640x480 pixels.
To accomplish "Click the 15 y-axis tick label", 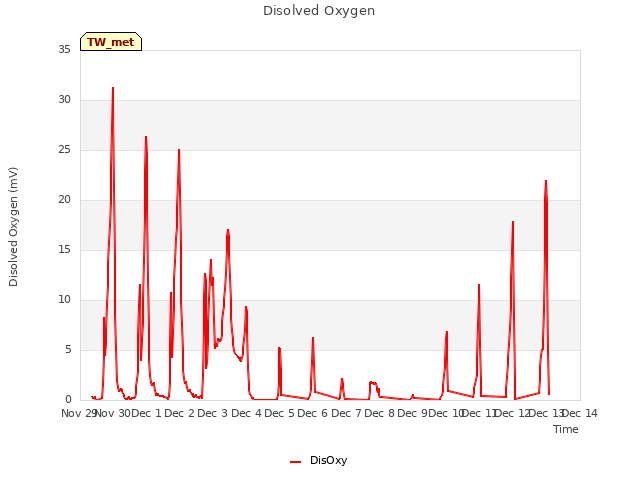I will (64, 249).
